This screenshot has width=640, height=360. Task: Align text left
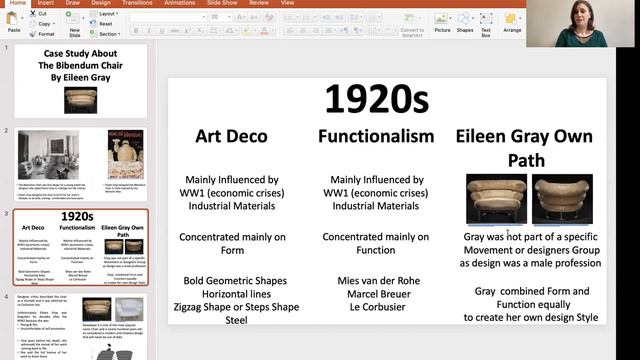289,31
